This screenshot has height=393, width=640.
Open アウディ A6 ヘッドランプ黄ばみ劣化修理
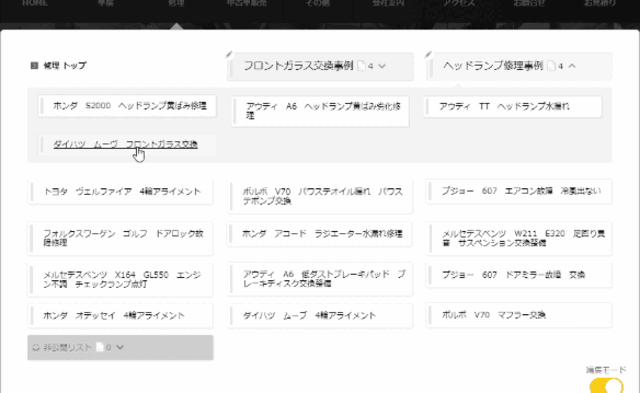tap(320, 111)
